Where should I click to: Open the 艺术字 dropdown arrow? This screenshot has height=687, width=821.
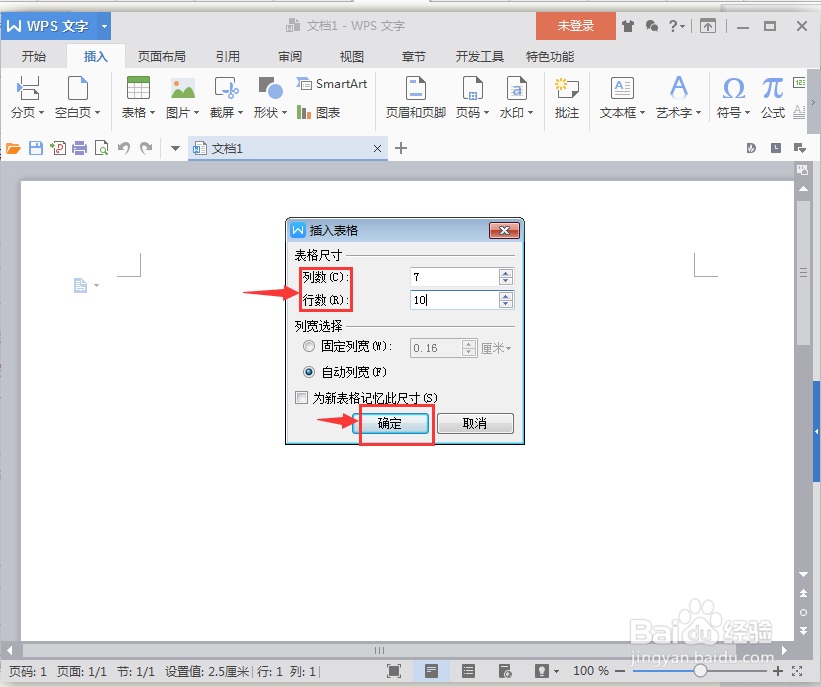tap(698, 113)
